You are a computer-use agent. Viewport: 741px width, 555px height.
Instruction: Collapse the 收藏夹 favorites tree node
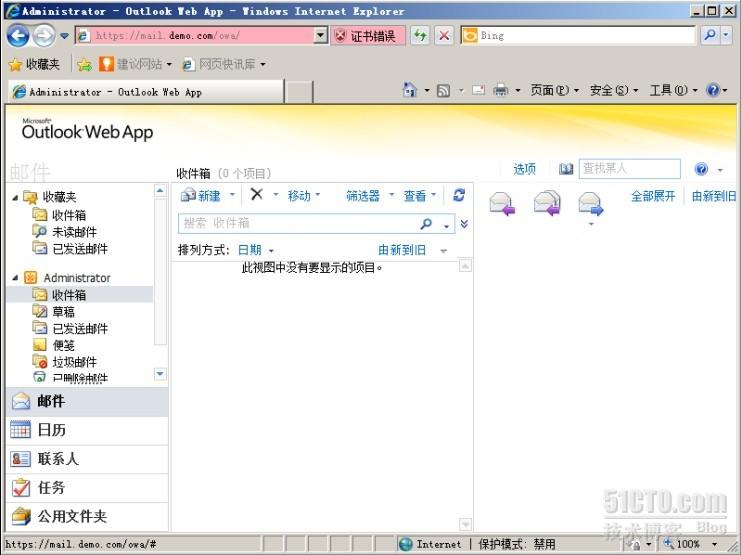coord(16,197)
